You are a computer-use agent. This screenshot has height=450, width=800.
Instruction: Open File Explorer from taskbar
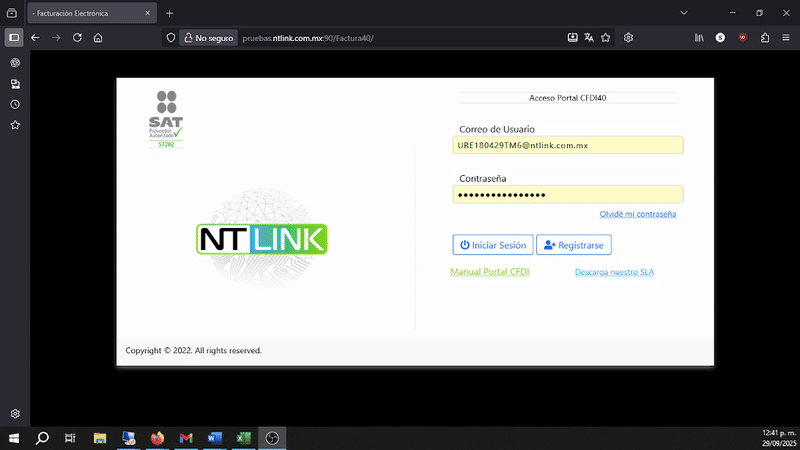pyautogui.click(x=99, y=438)
